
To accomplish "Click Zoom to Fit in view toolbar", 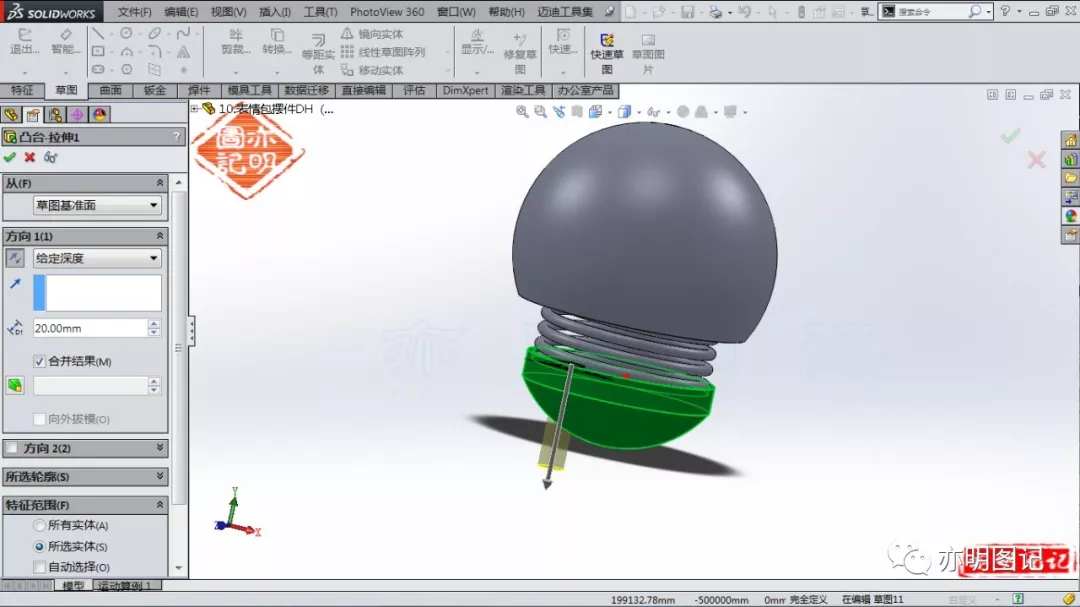I will click(522, 112).
